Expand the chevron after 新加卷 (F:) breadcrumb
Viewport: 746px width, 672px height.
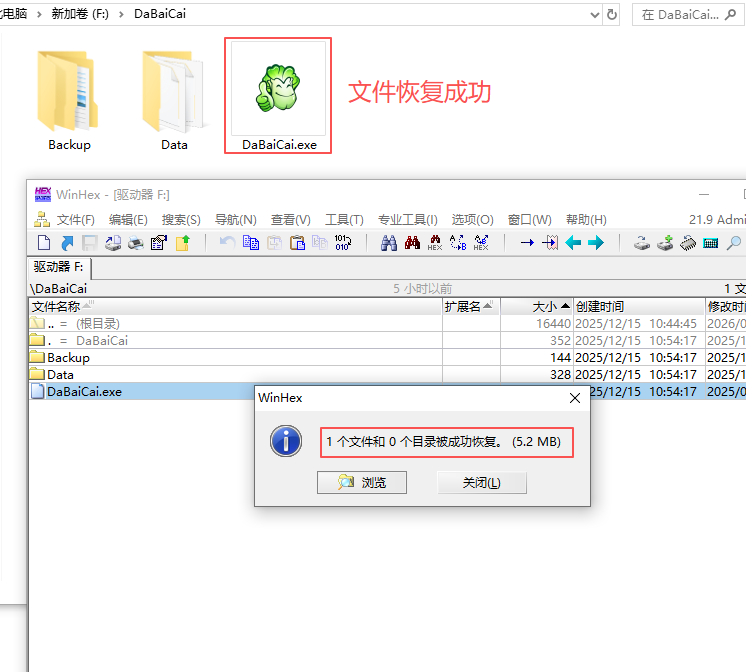point(121,14)
